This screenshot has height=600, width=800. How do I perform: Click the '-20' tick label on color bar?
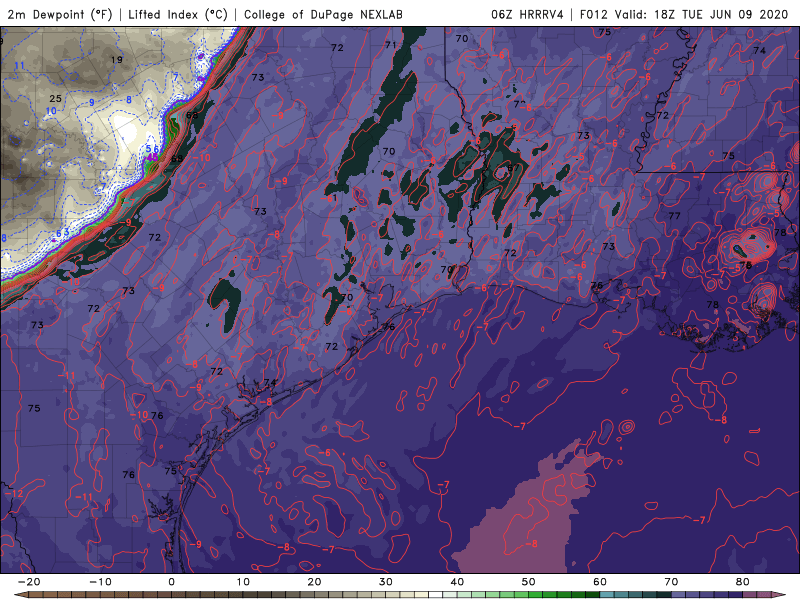click(x=29, y=582)
